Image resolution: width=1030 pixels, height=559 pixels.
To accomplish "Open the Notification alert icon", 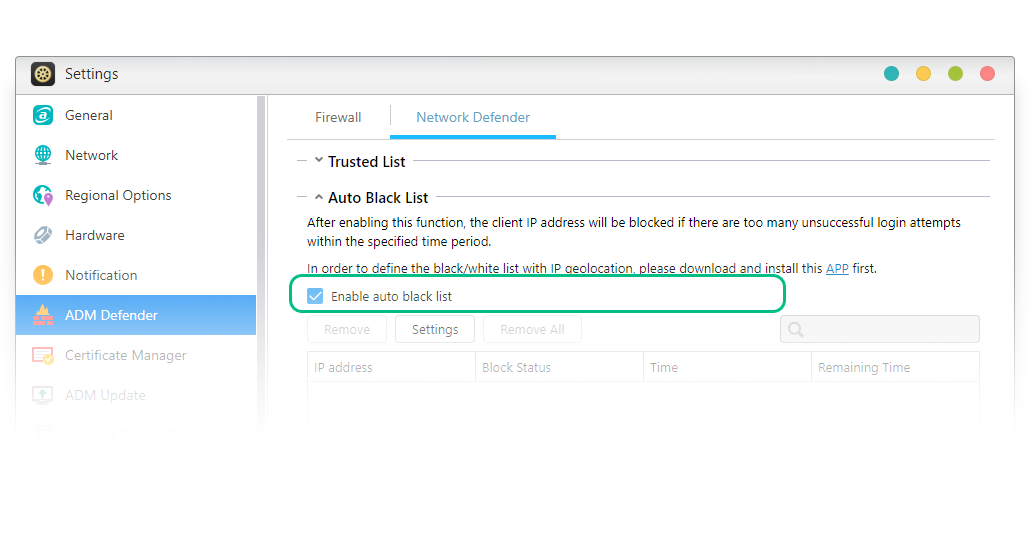I will click(43, 275).
